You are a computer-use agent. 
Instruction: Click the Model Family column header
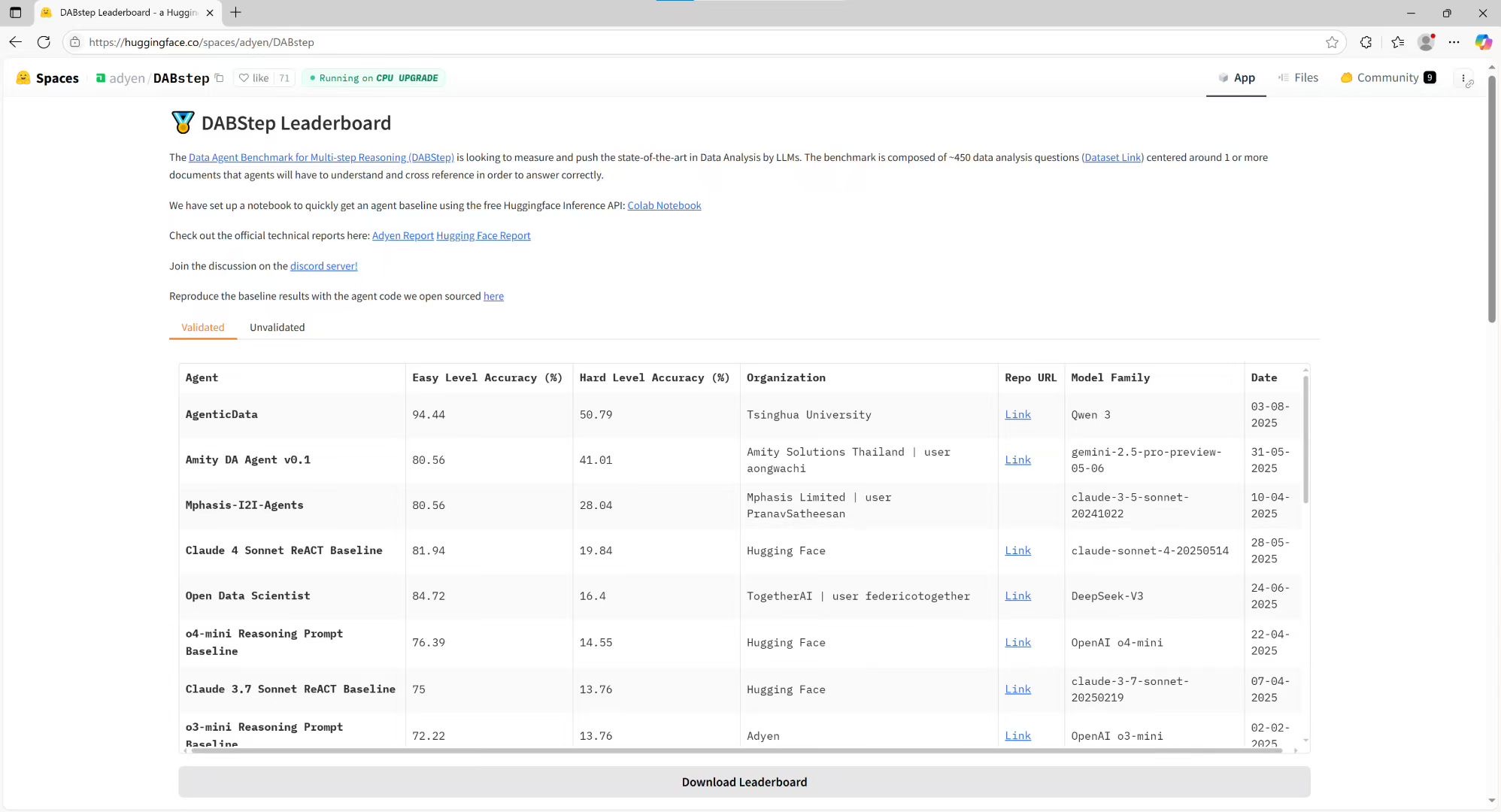coord(1154,377)
